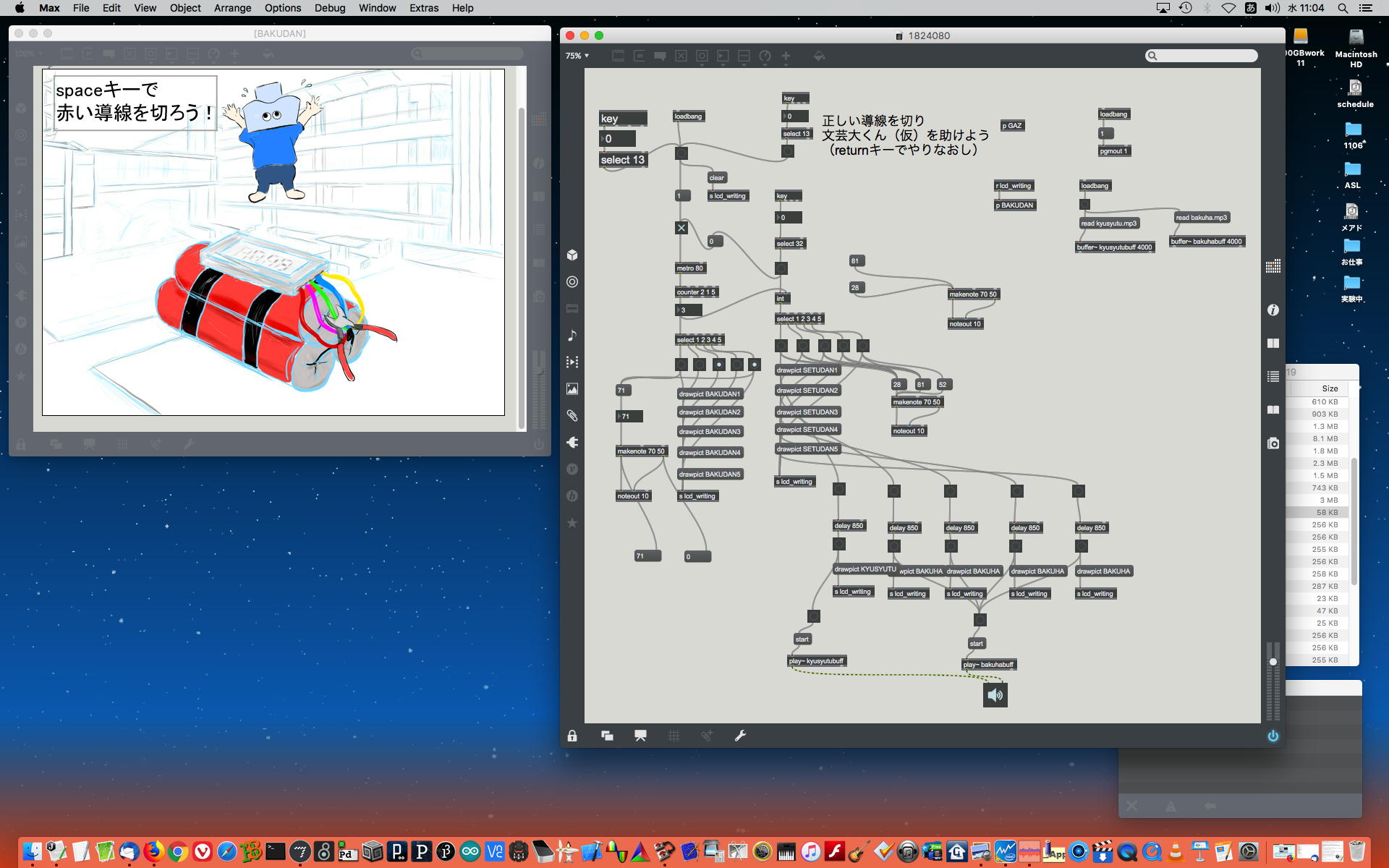This screenshot has width=1389, height=868.
Task: Open the 75% zoom dropdown
Action: pyautogui.click(x=577, y=56)
